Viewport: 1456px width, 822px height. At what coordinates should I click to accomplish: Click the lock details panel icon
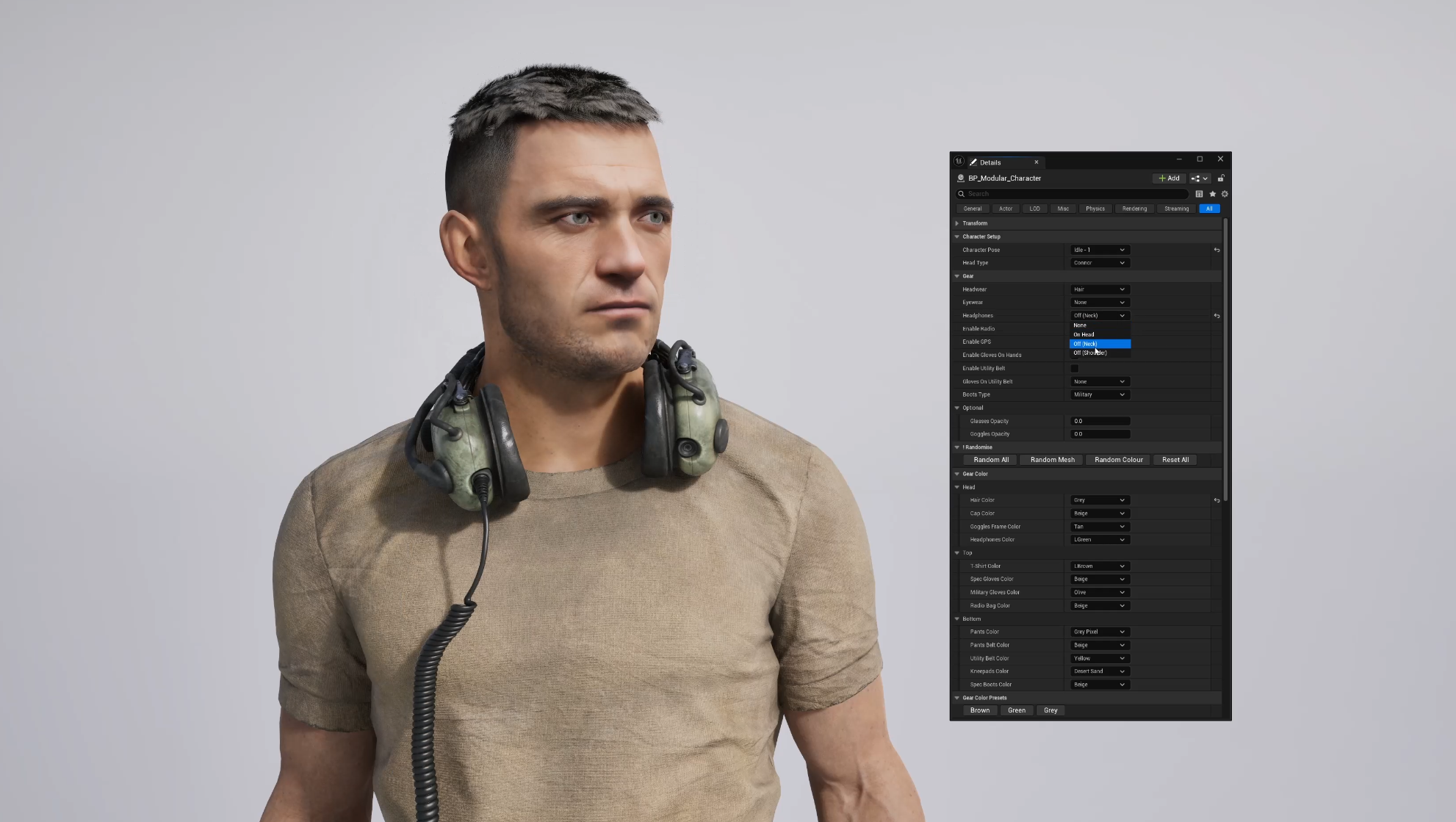click(x=1221, y=179)
